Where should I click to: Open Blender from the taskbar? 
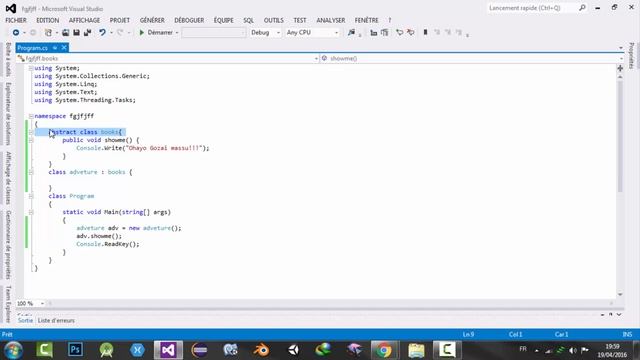261,350
